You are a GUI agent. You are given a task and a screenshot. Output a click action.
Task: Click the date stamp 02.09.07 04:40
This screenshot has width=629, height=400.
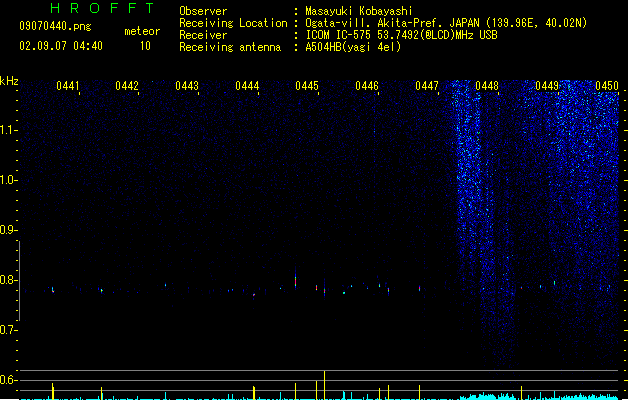(61, 46)
